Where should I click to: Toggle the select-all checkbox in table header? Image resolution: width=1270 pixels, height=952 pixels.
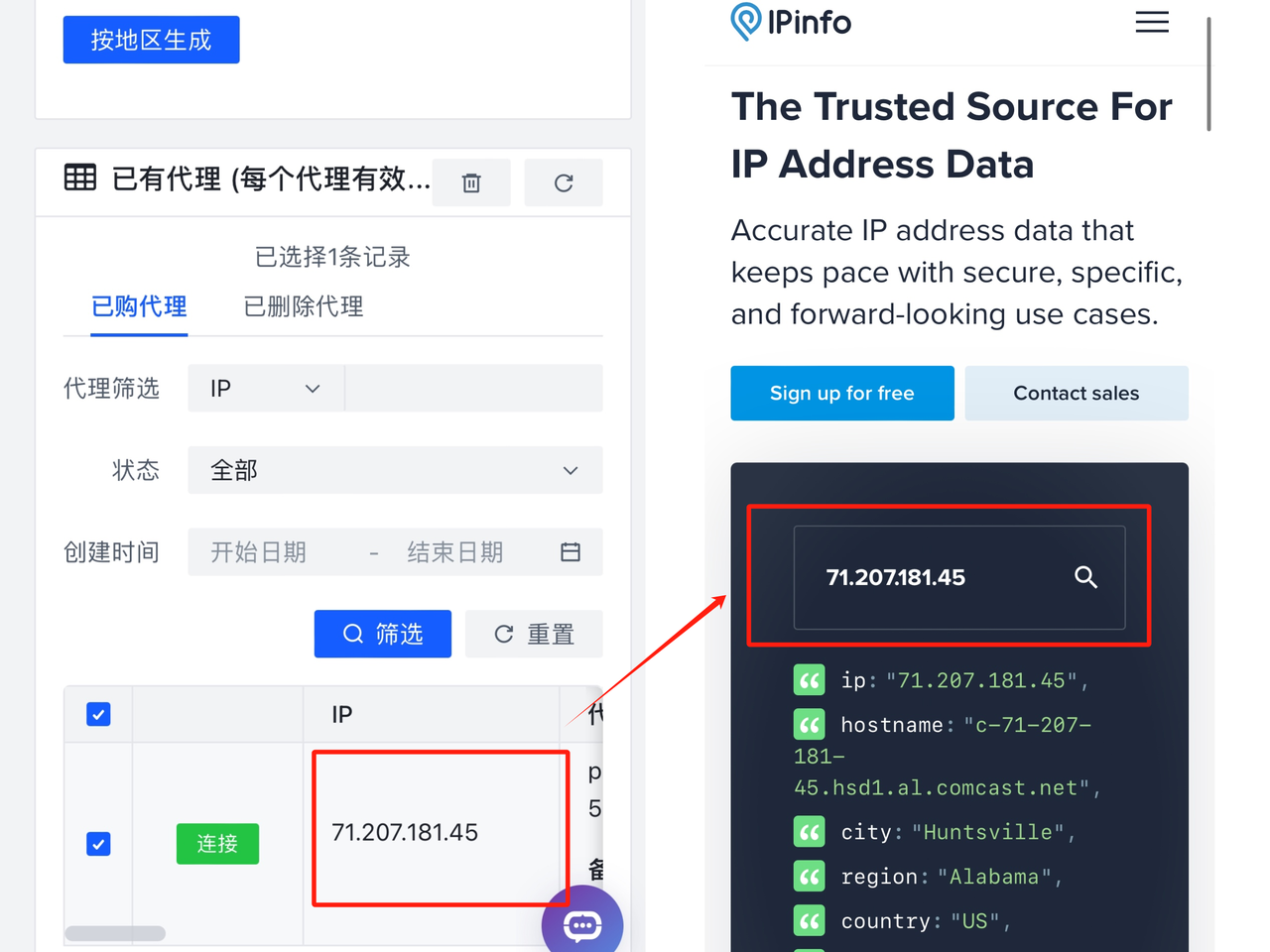coord(98,714)
